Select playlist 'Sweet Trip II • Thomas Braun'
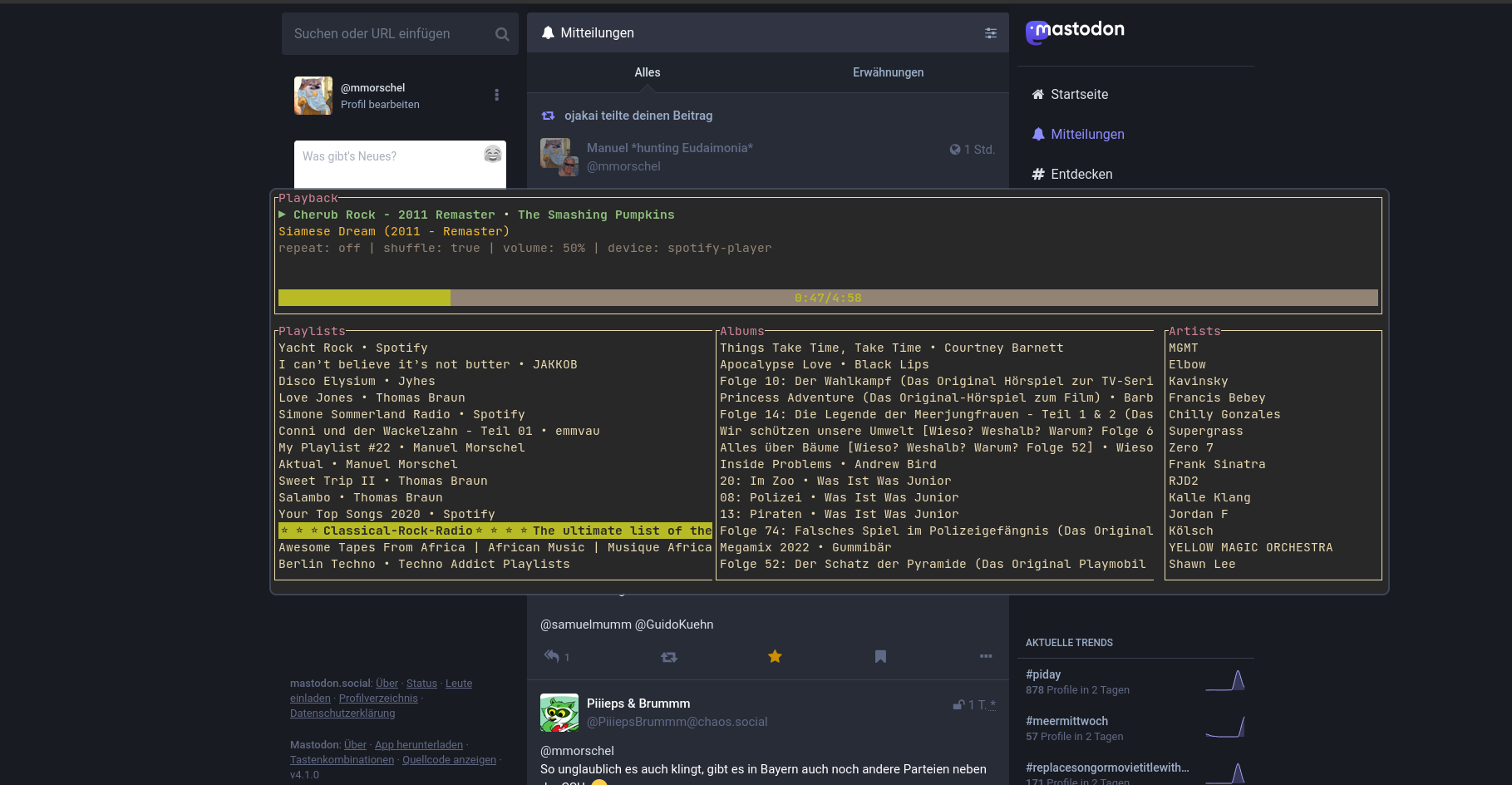The width and height of the screenshot is (1512, 785). coord(383,481)
